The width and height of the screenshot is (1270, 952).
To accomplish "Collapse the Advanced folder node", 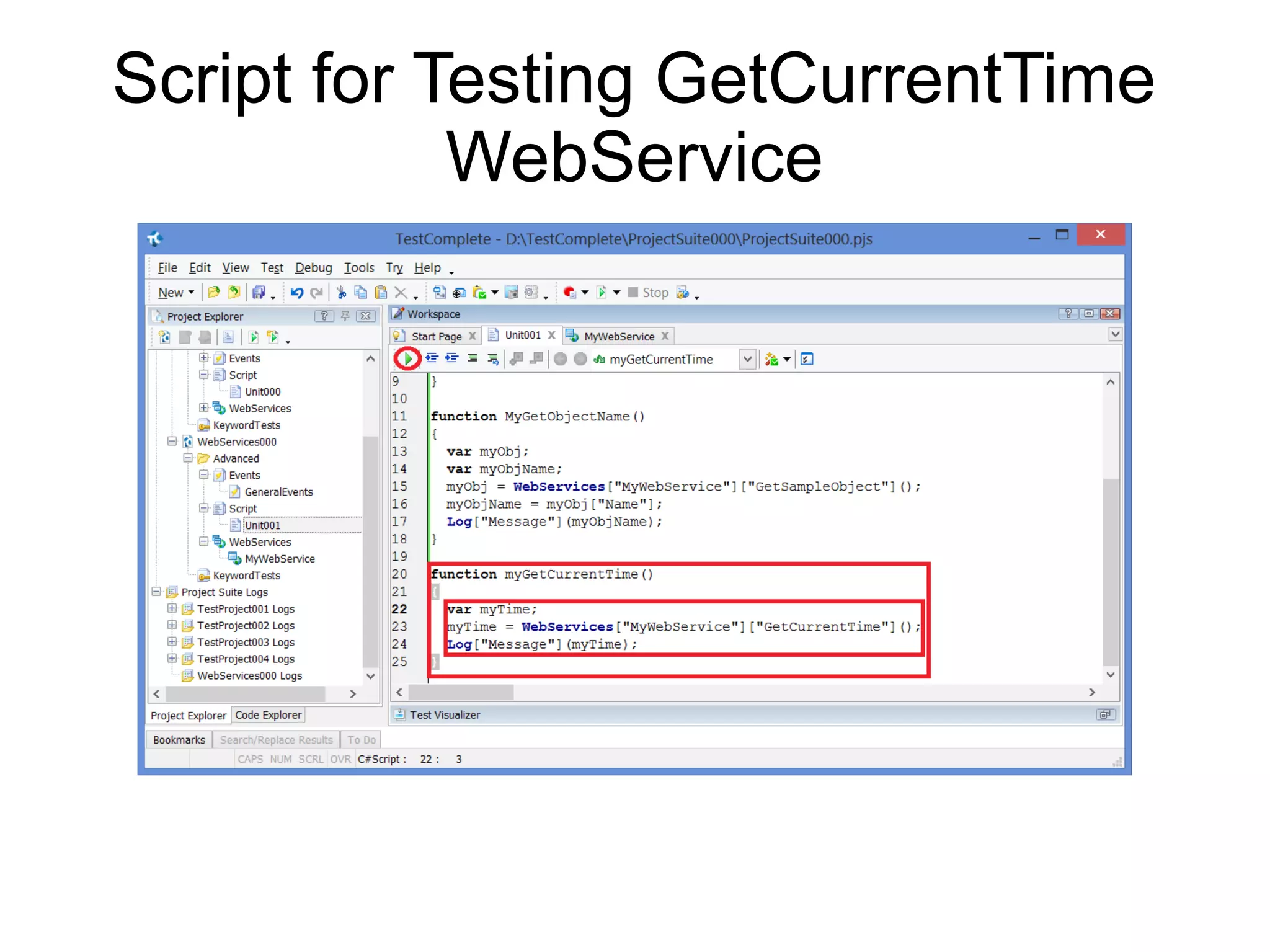I will click(188, 458).
